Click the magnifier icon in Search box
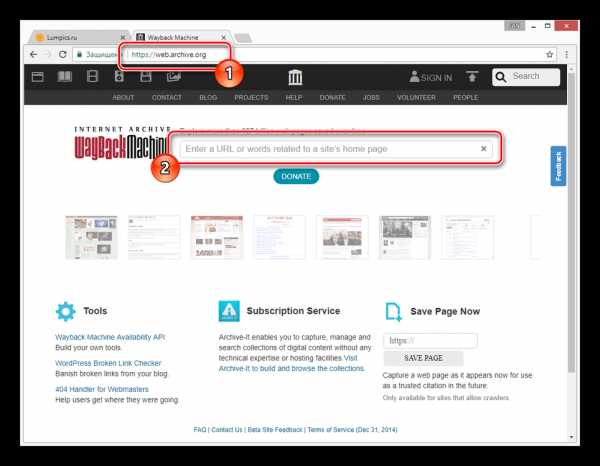The height and width of the screenshot is (466, 600). click(501, 77)
